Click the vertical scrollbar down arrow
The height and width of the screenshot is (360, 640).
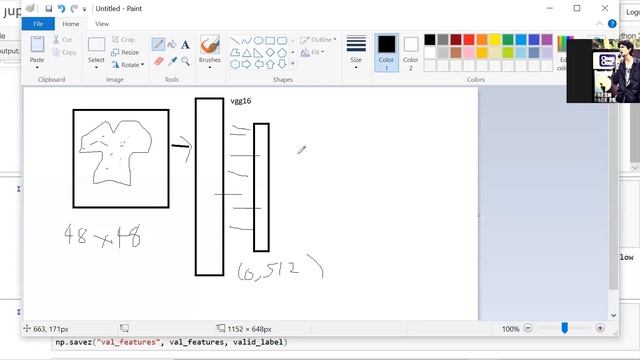(613, 316)
